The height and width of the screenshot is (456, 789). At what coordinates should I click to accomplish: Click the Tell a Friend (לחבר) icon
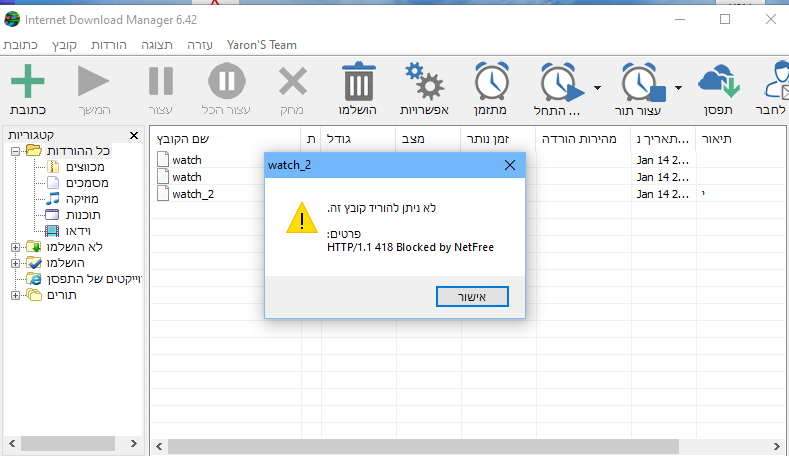tap(776, 81)
